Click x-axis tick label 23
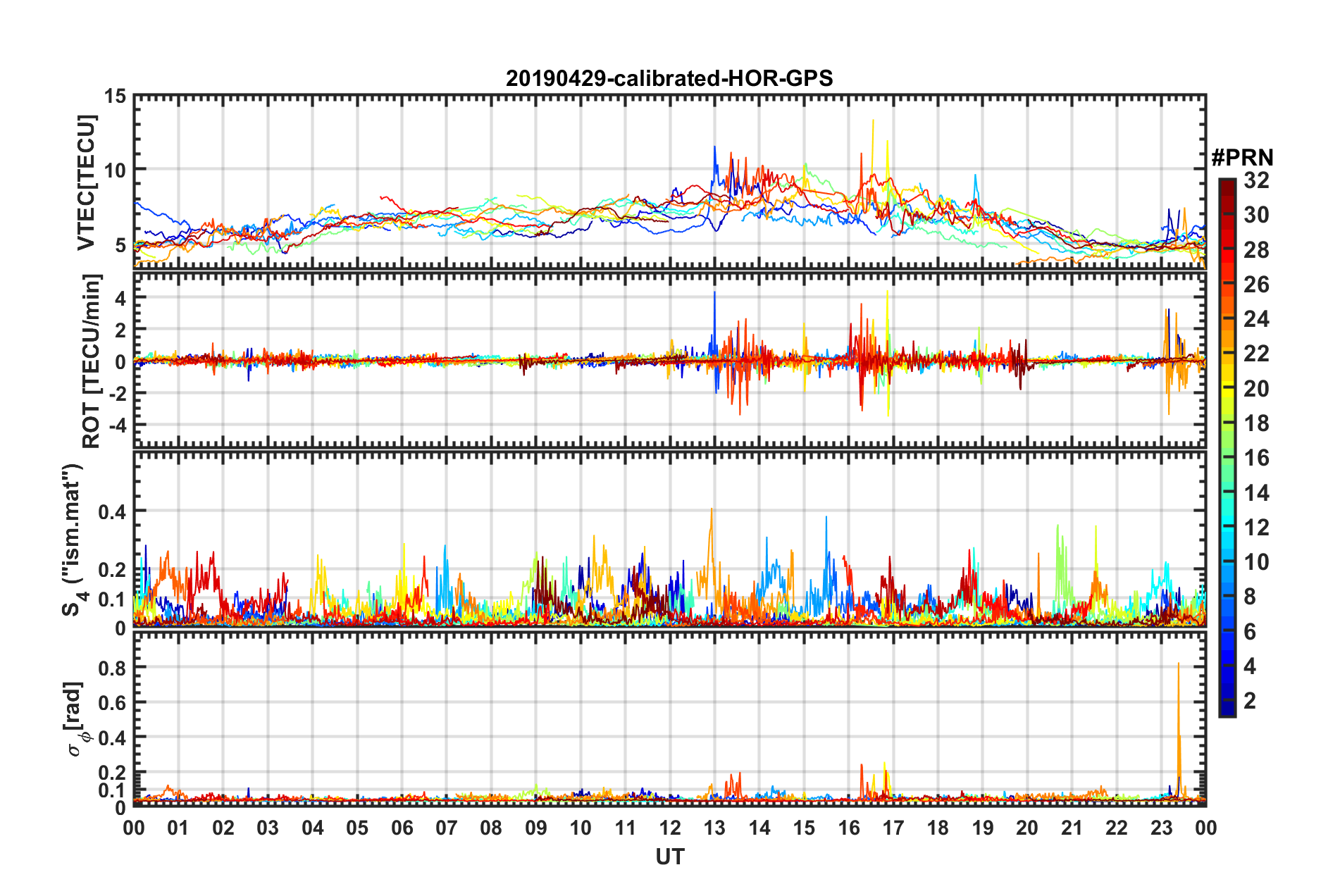 pyautogui.click(x=1161, y=828)
